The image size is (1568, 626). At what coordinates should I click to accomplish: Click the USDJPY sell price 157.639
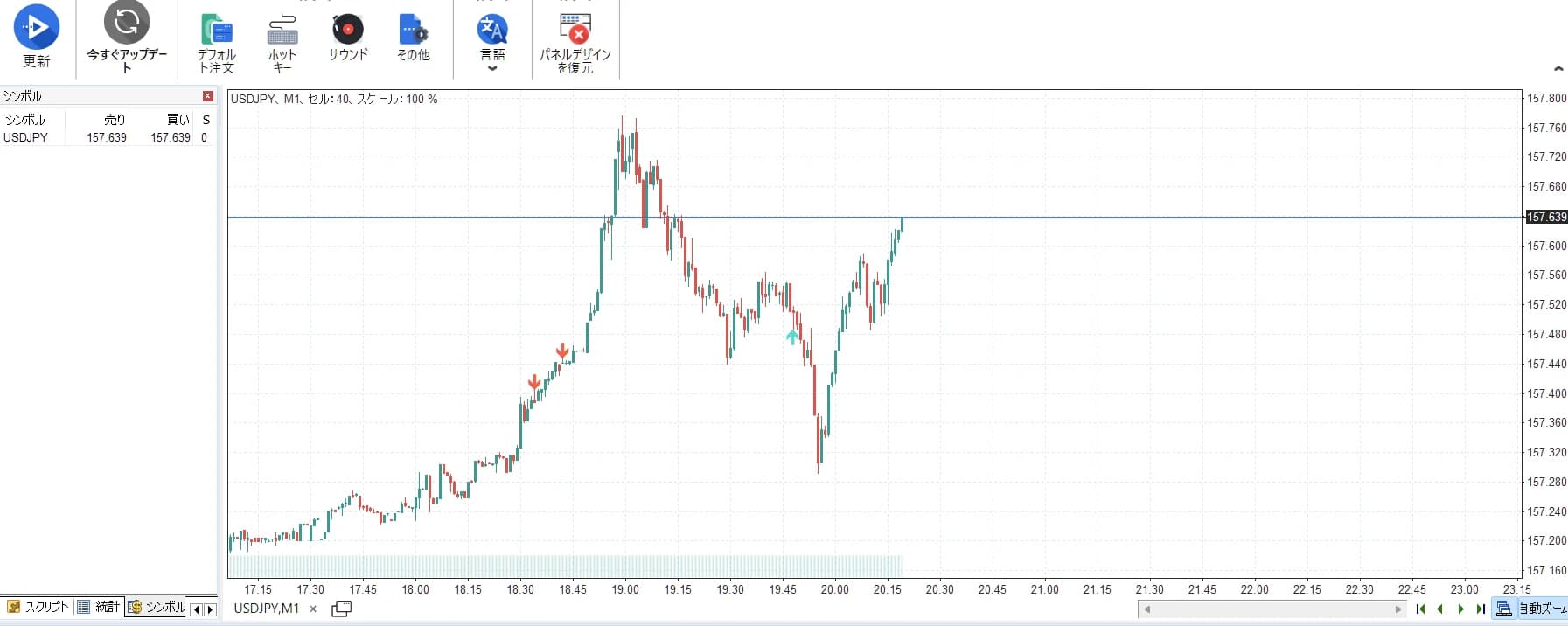tap(107, 137)
